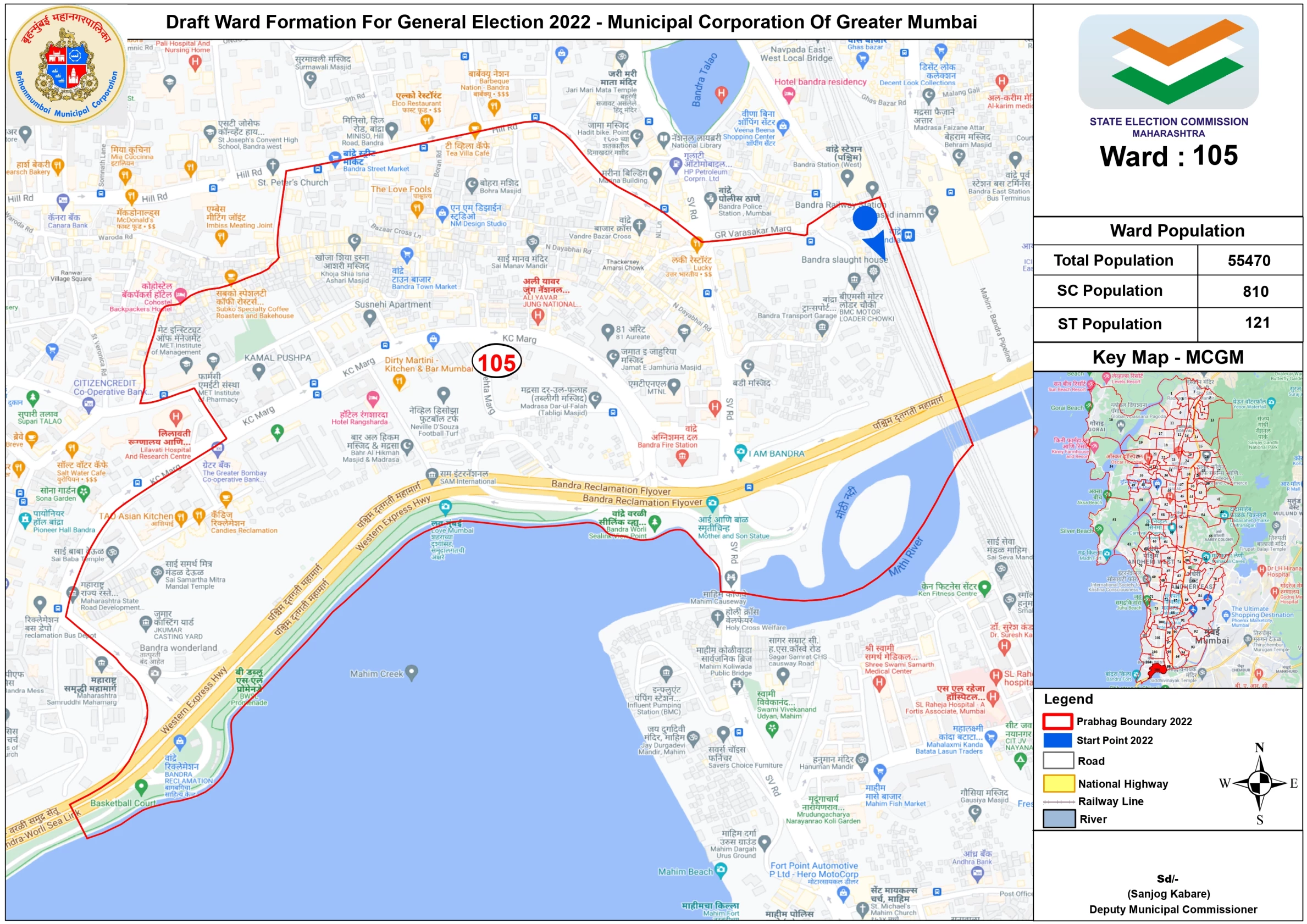Click the Brihanmumbai Municipal Corporation emblem
The height and width of the screenshot is (924, 1307).
[x=67, y=65]
